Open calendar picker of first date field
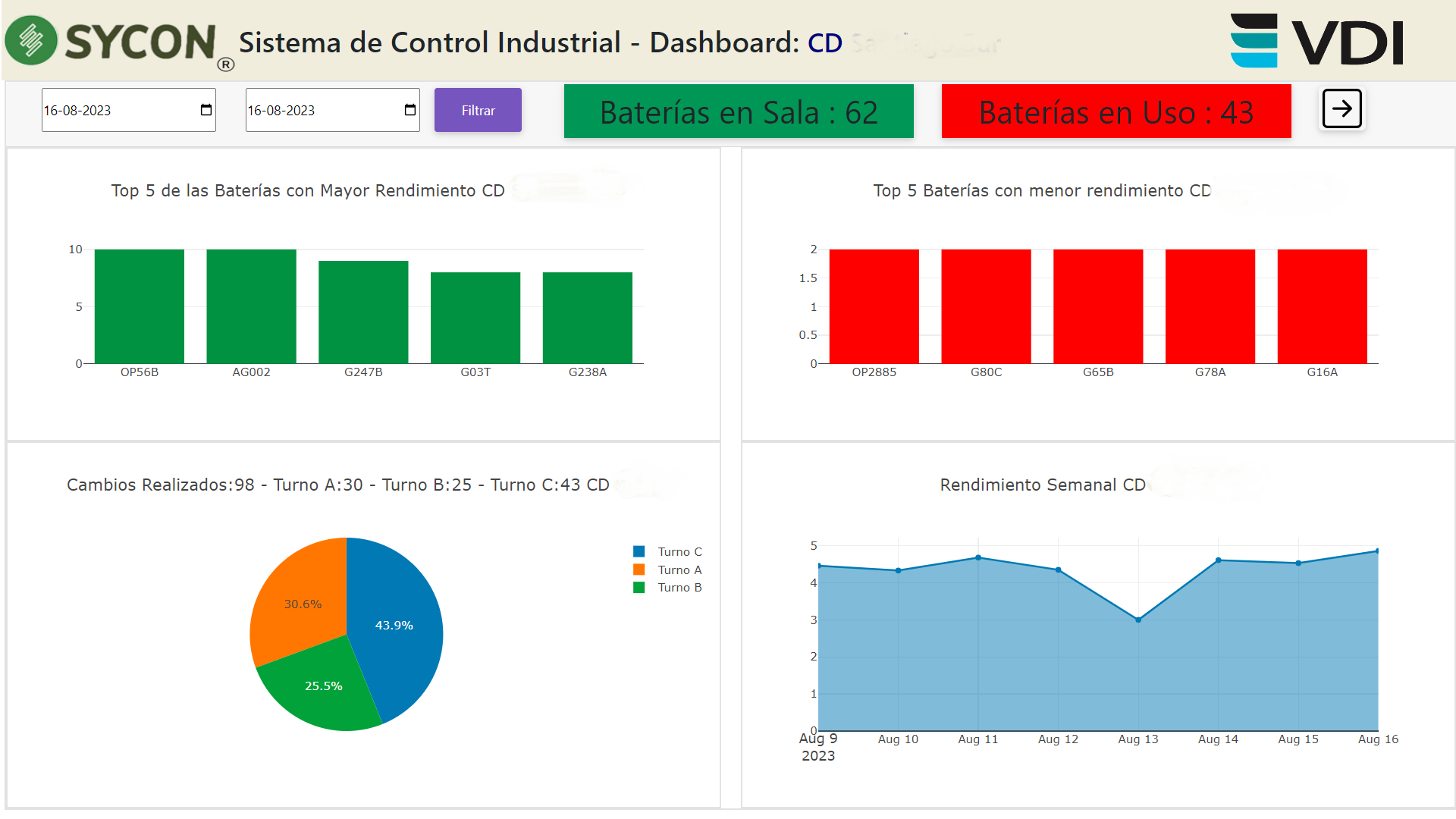1456x819 pixels. 206,111
